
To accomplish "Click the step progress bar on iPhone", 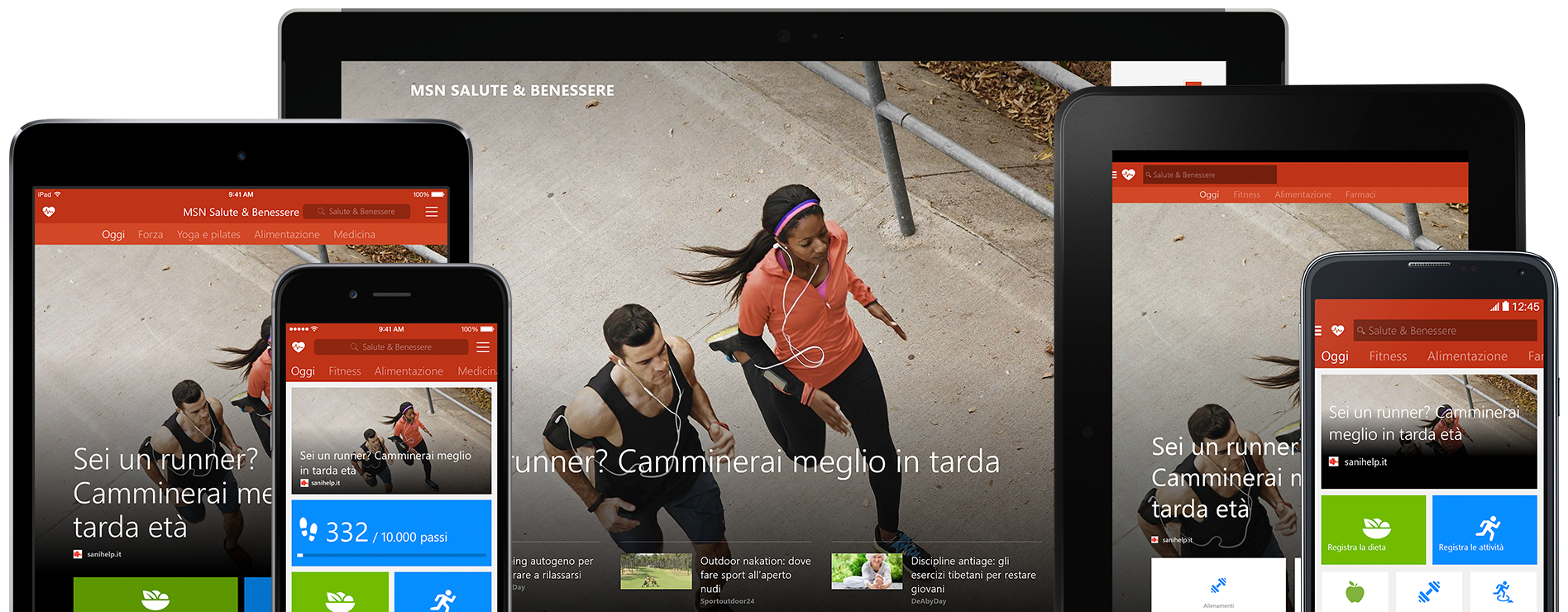I will pyautogui.click(x=391, y=556).
